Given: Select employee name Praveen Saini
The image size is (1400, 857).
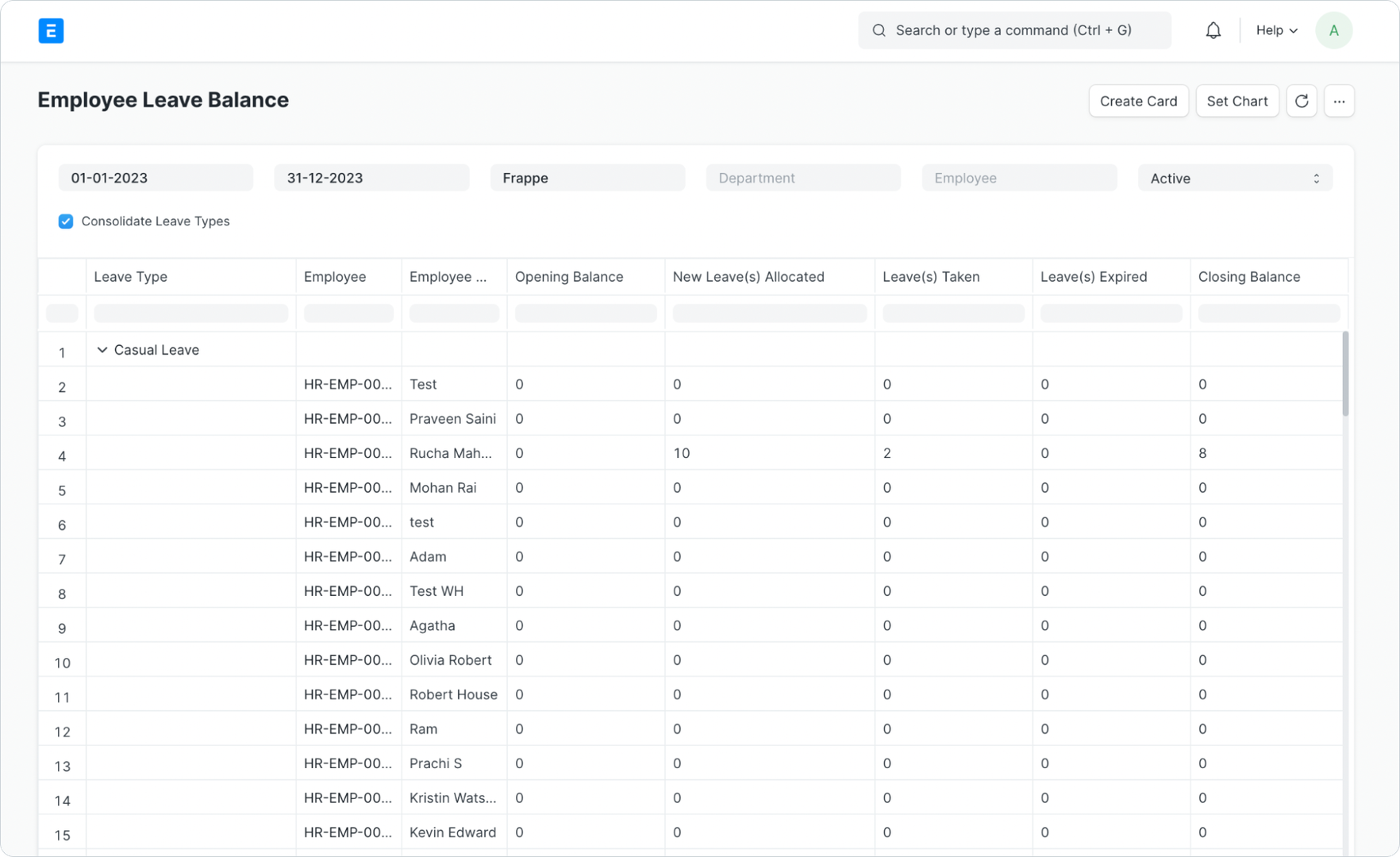Looking at the screenshot, I should (x=452, y=419).
